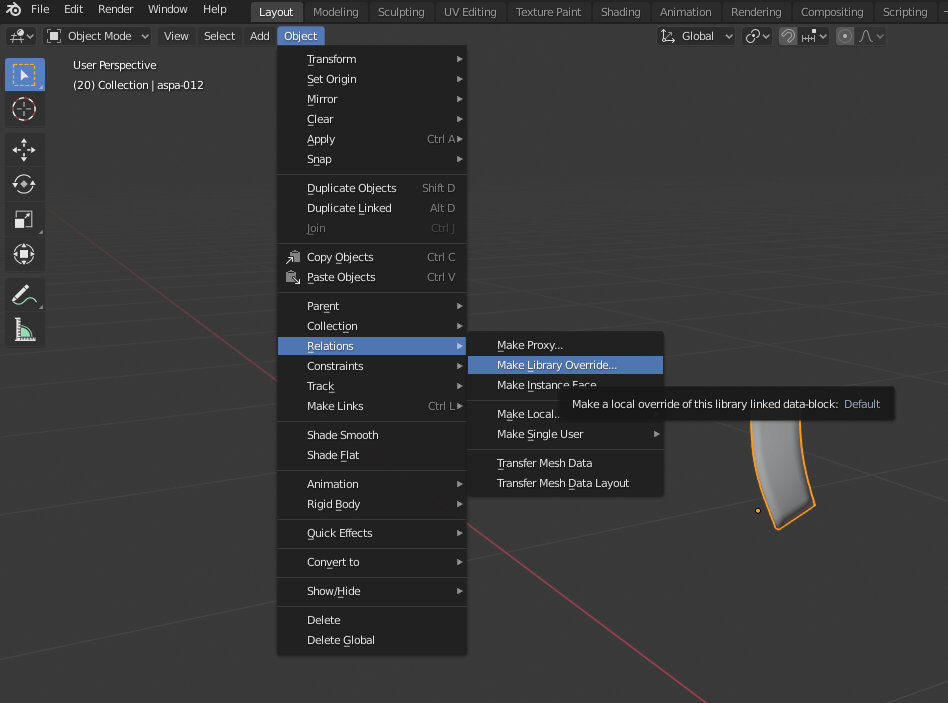Select the Scale tool
This screenshot has width=948, height=703.
(x=24, y=219)
